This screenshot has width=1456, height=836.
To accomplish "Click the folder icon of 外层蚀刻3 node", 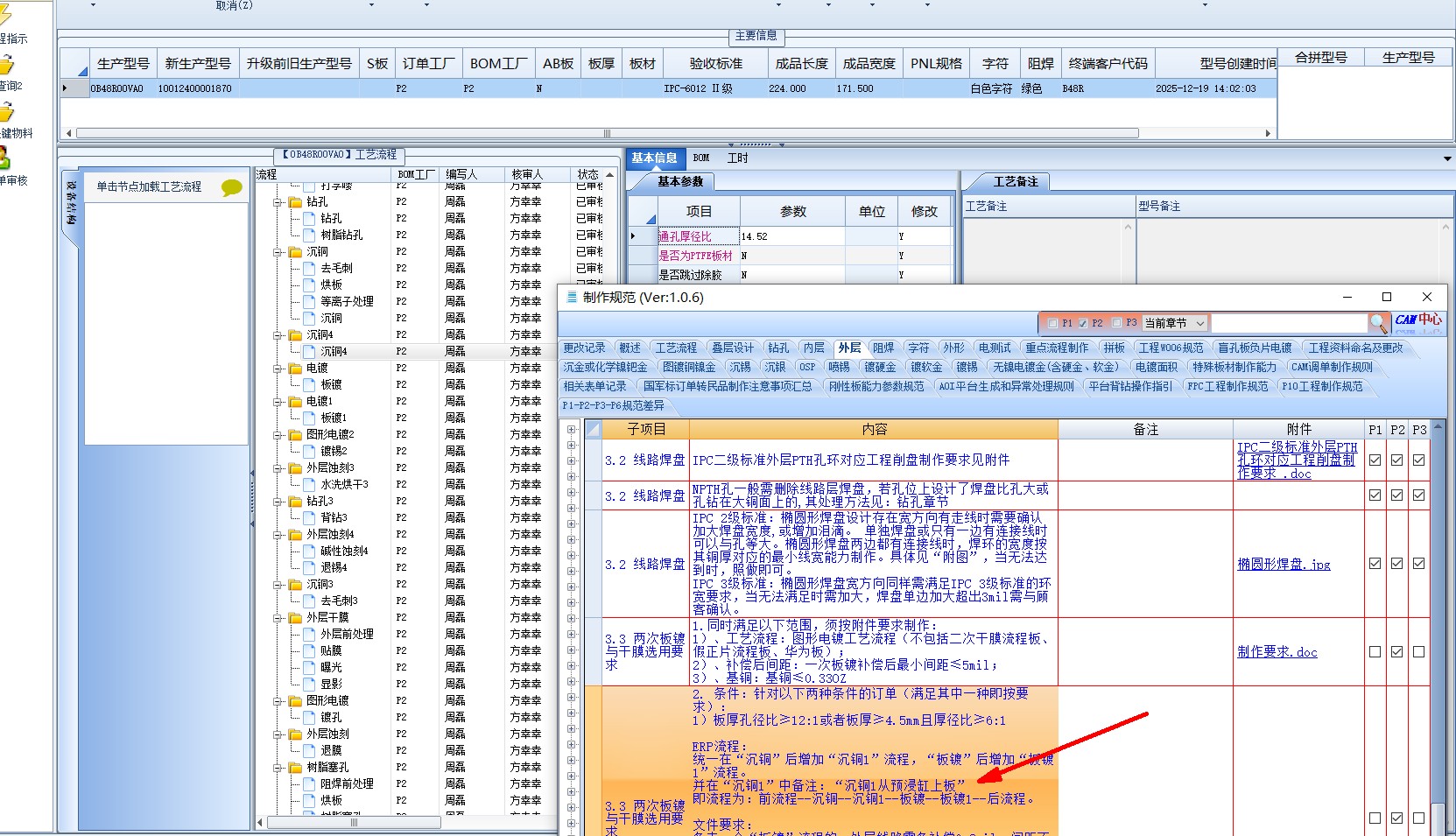I will click(x=296, y=467).
